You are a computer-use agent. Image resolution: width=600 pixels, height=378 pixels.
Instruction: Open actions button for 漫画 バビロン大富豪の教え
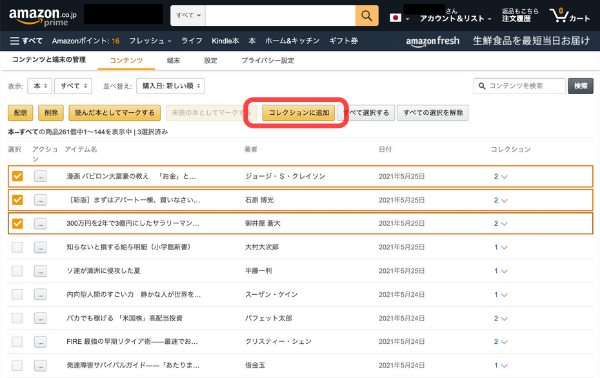tap(40, 176)
